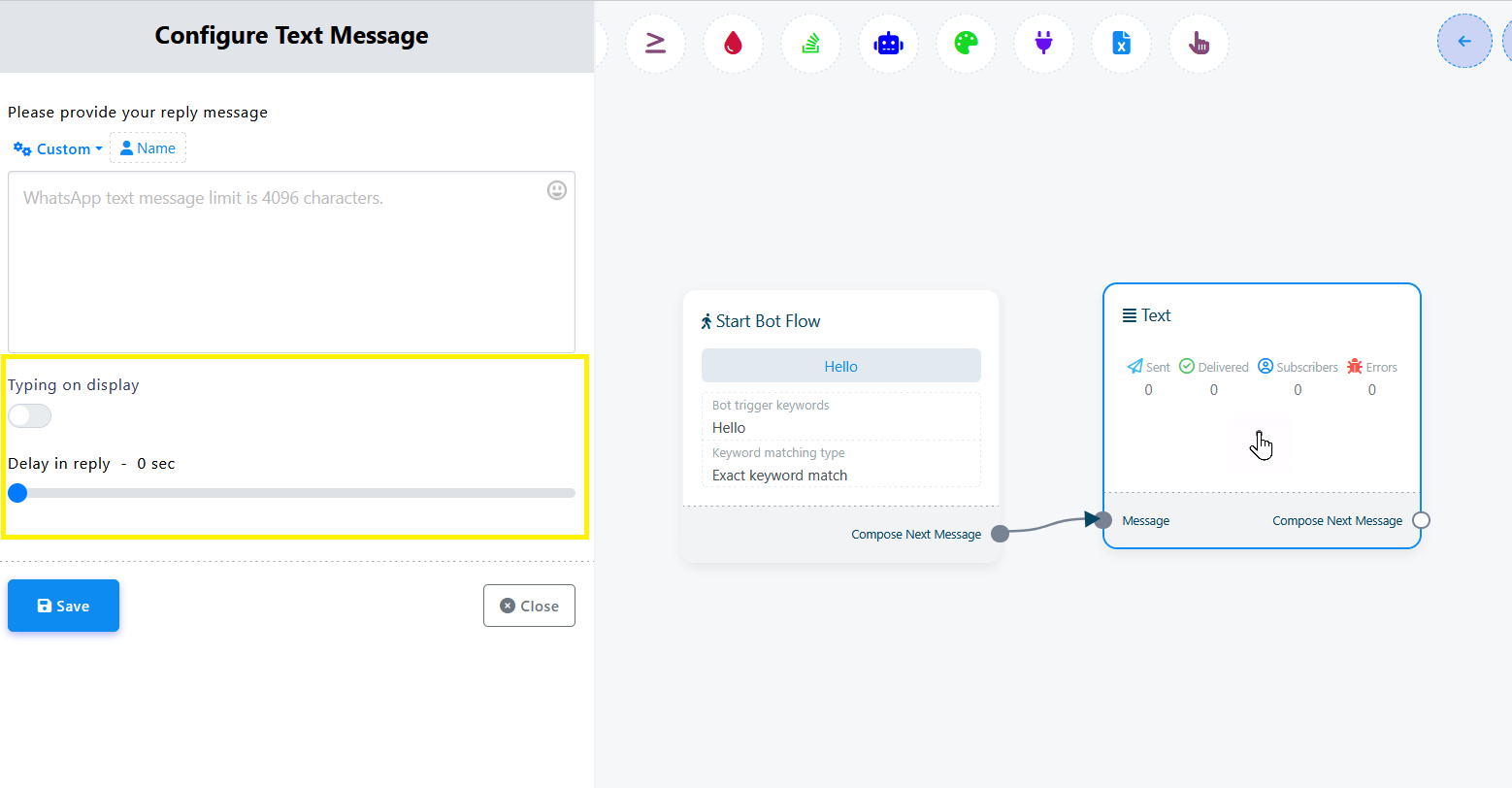Close the Configure Text Message panel
1512x788 pixels.
529,606
